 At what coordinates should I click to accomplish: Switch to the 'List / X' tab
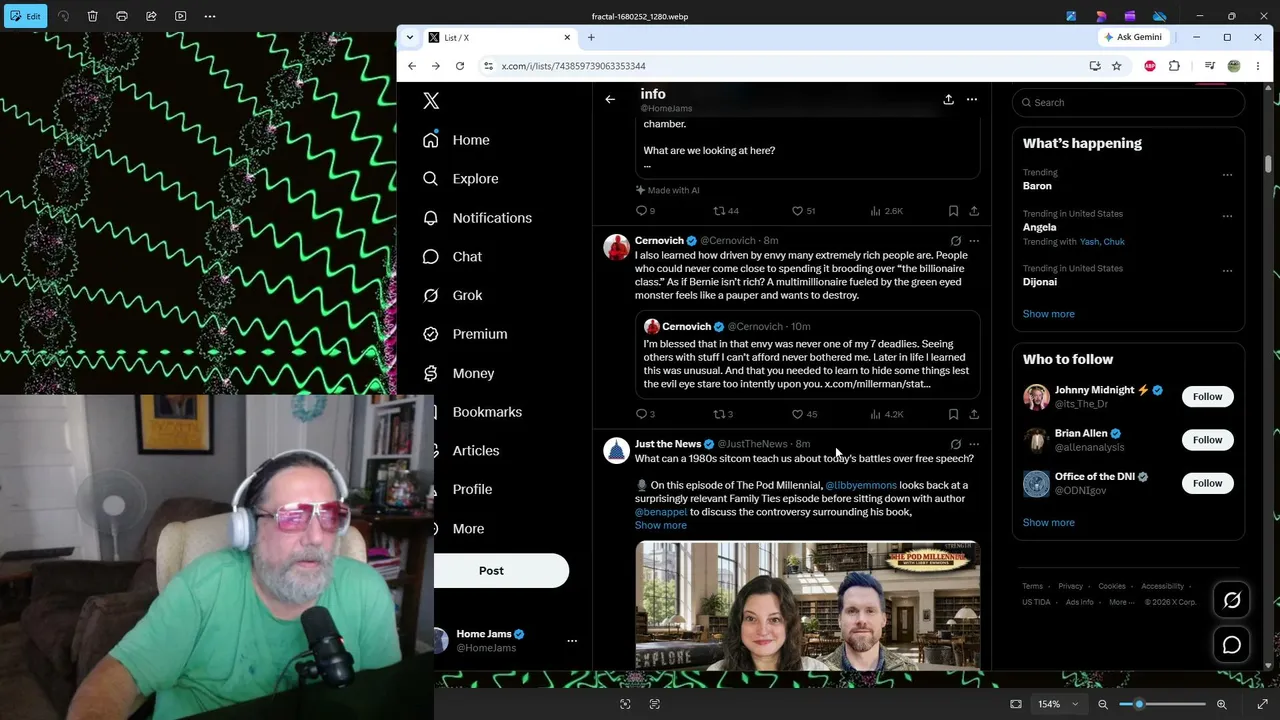click(x=500, y=37)
